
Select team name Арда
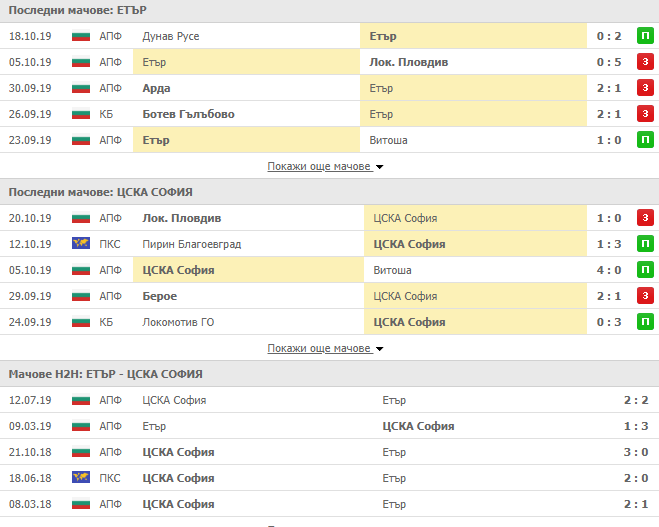(x=156, y=88)
